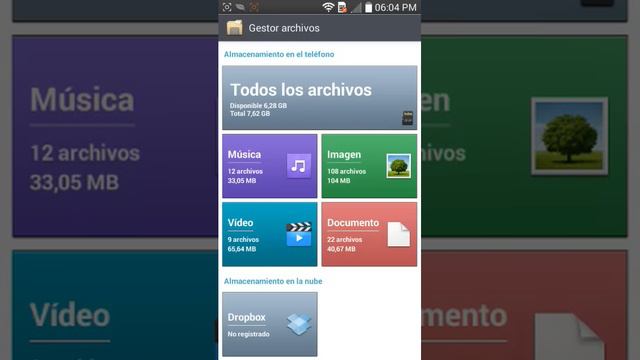
Task: Tap the 108 archivos label
Action: pyautogui.click(x=347, y=171)
